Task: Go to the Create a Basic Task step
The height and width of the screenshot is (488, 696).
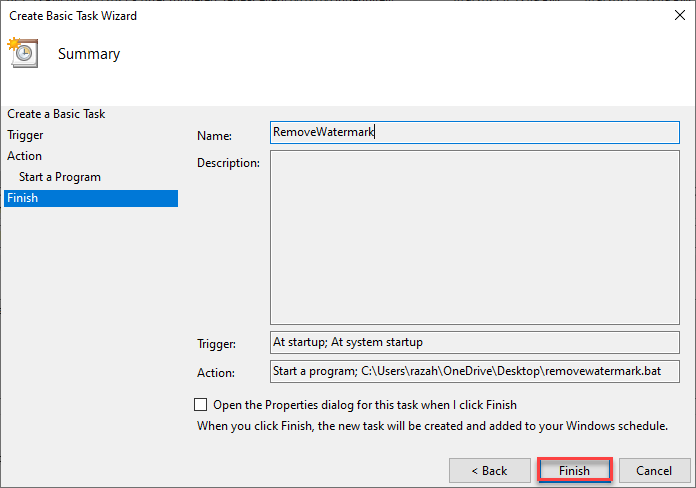Action: click(56, 114)
